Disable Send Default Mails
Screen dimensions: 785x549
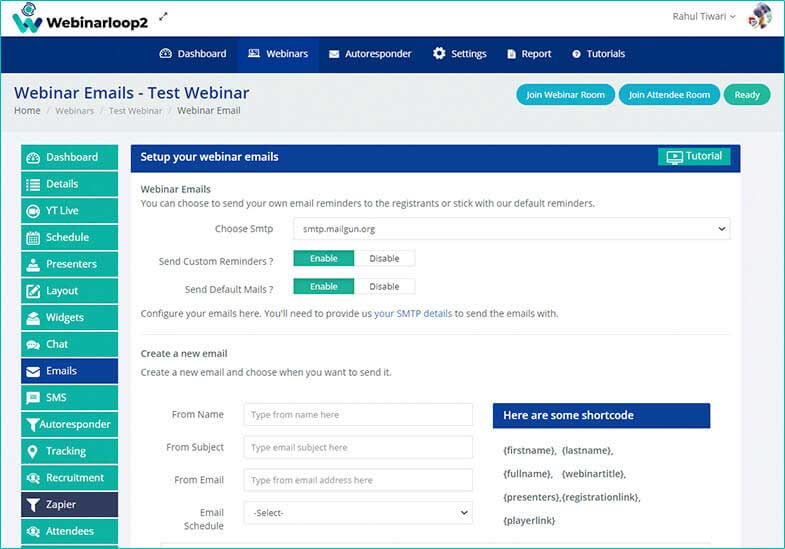[384, 286]
